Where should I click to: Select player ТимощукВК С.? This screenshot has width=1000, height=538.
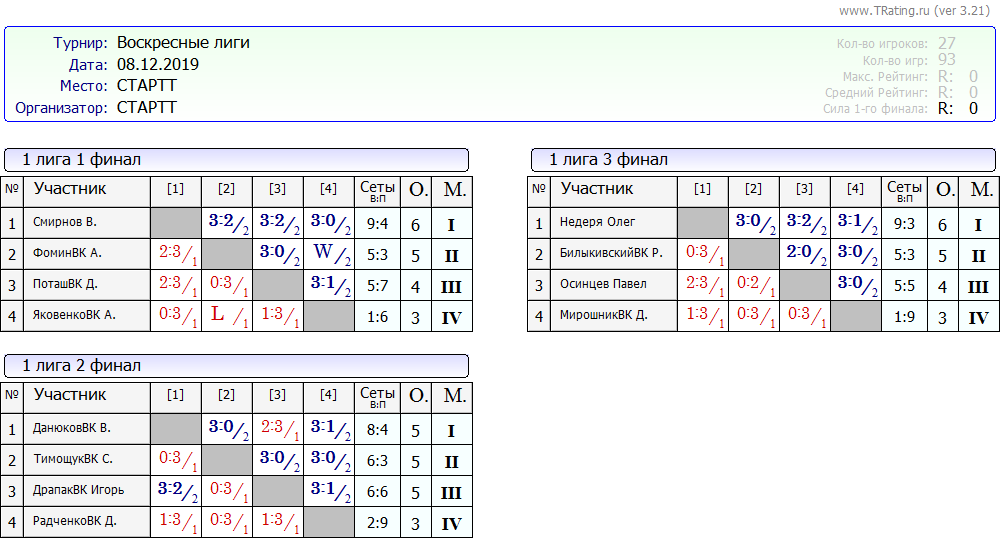click(x=73, y=460)
